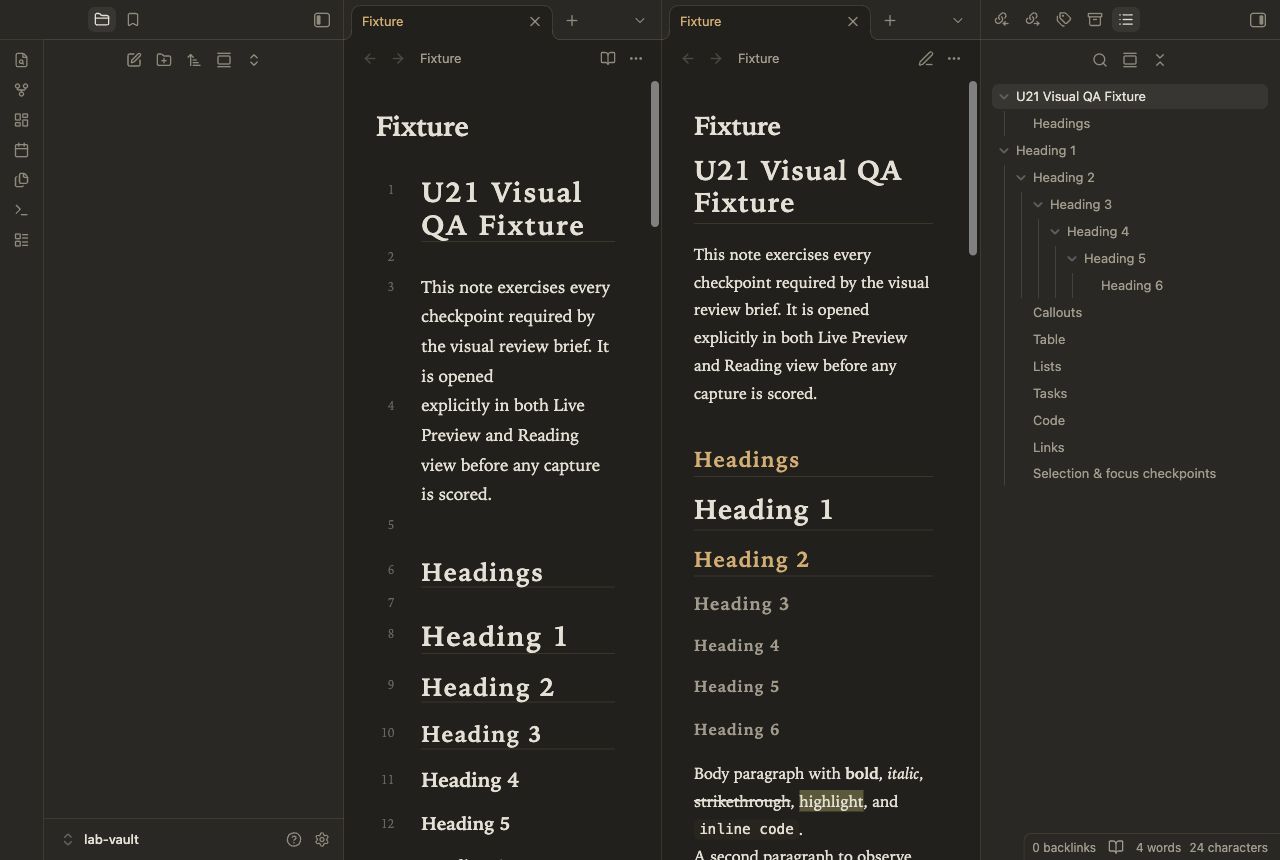Toggle reading view icon in status bar
The image size is (1280, 860).
click(x=1116, y=847)
